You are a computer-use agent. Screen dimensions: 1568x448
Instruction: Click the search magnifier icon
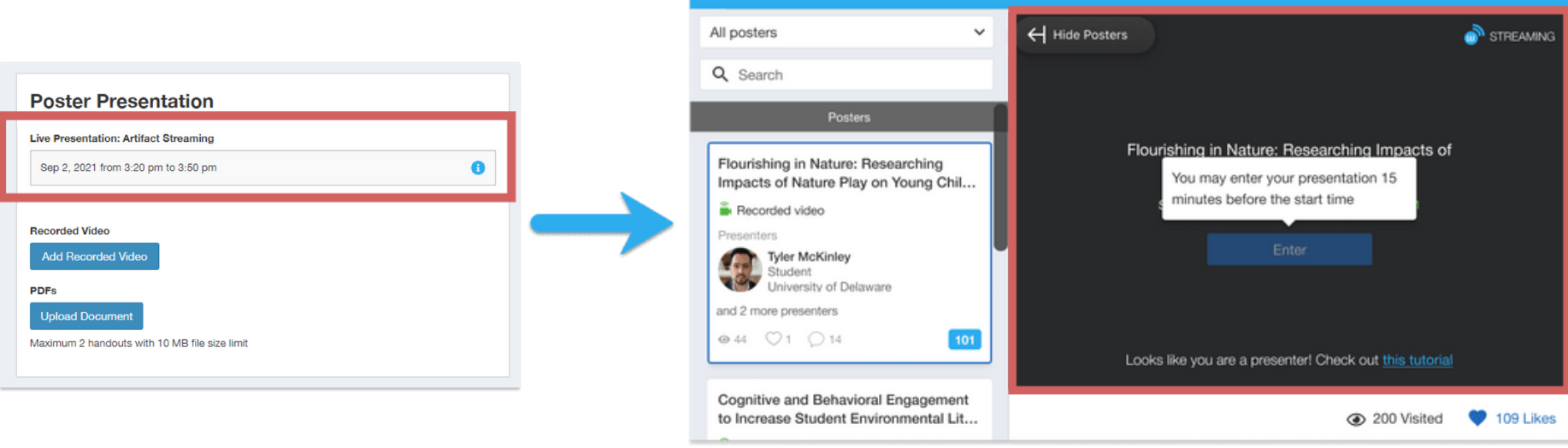click(x=720, y=74)
